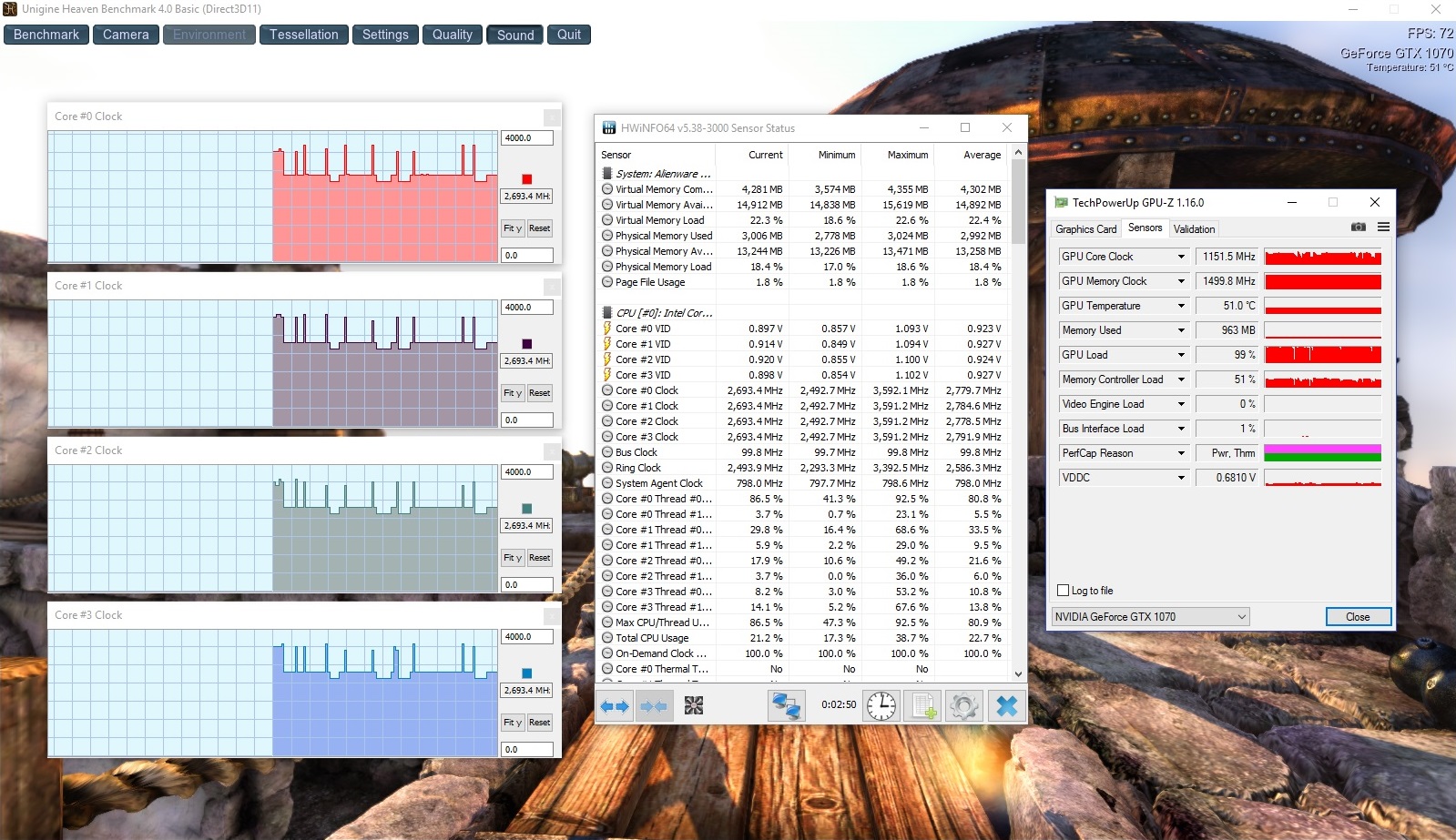
Task: Open HWiNFO remote monitoring network icon
Action: [x=786, y=705]
